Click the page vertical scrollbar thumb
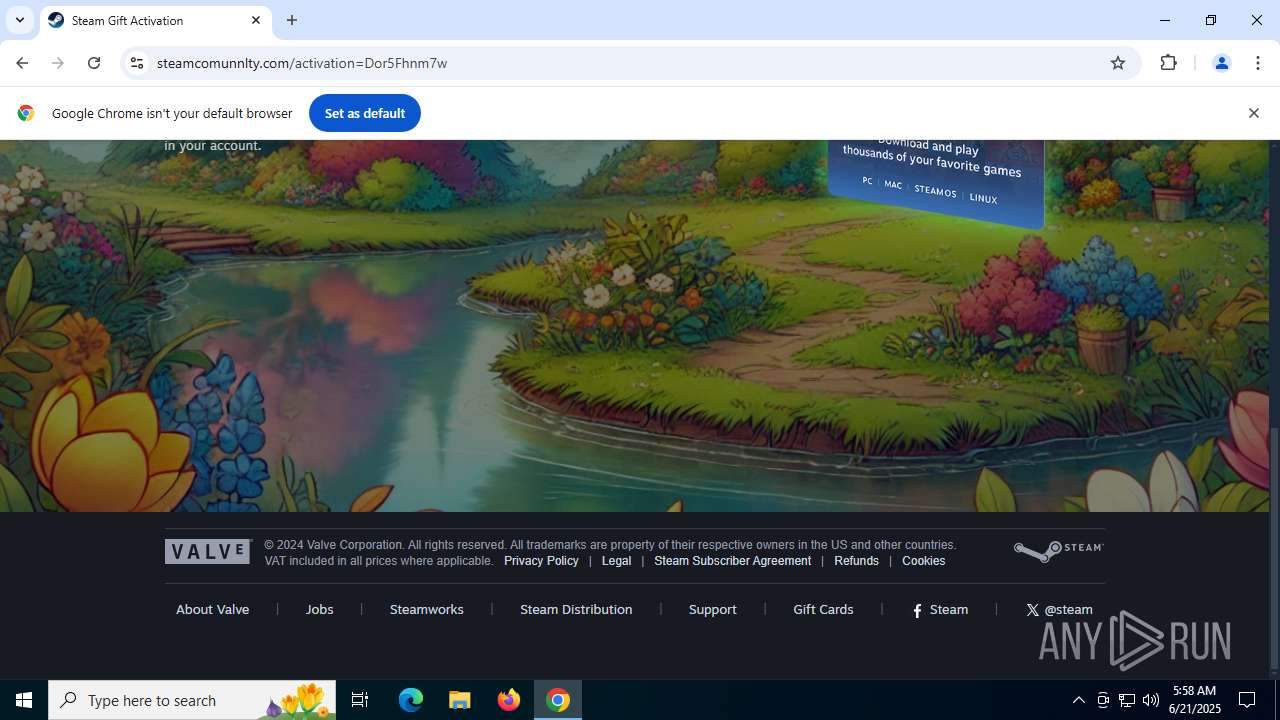1280x720 pixels. coord(1274,550)
